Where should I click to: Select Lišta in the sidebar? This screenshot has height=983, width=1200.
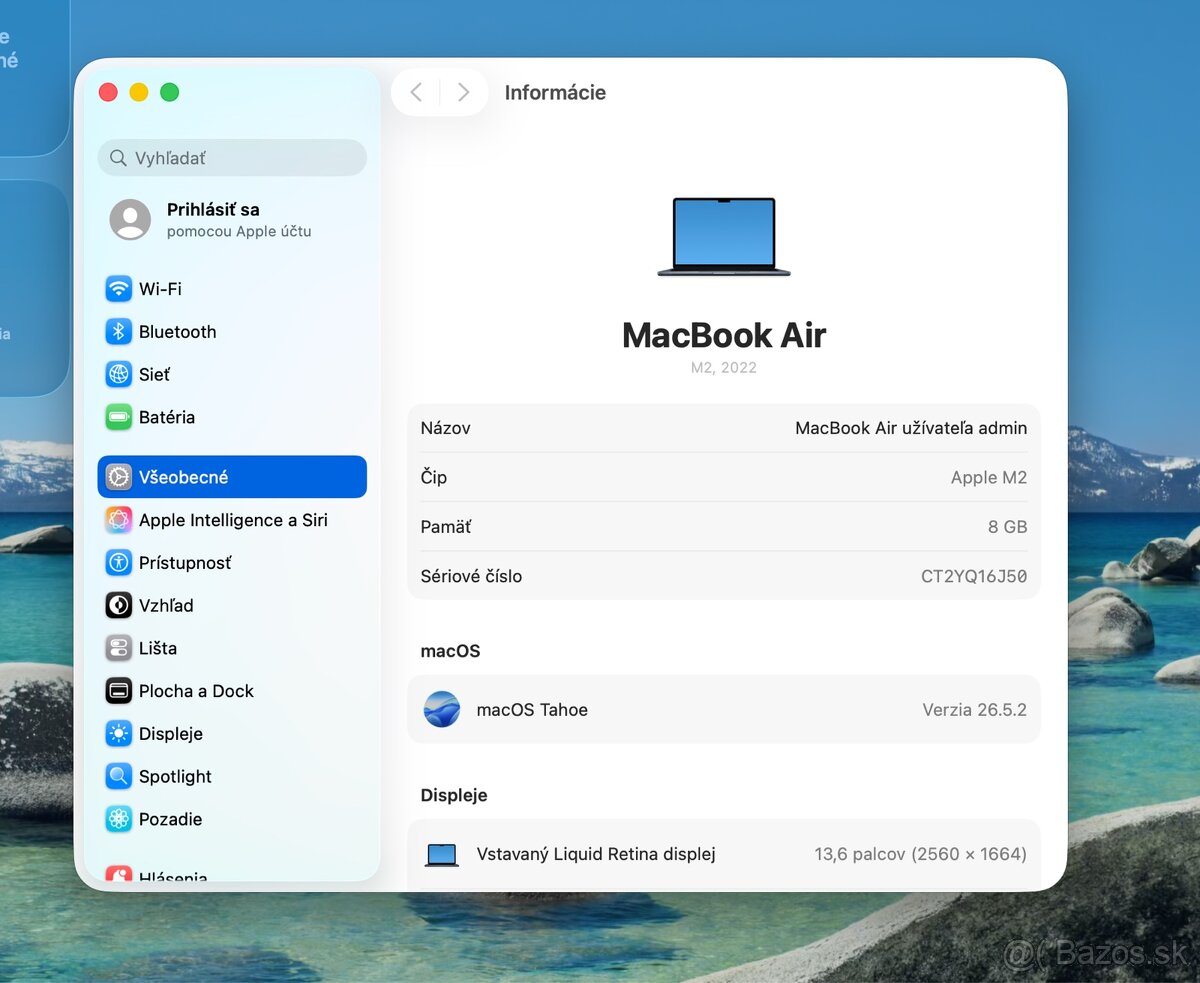click(x=232, y=648)
